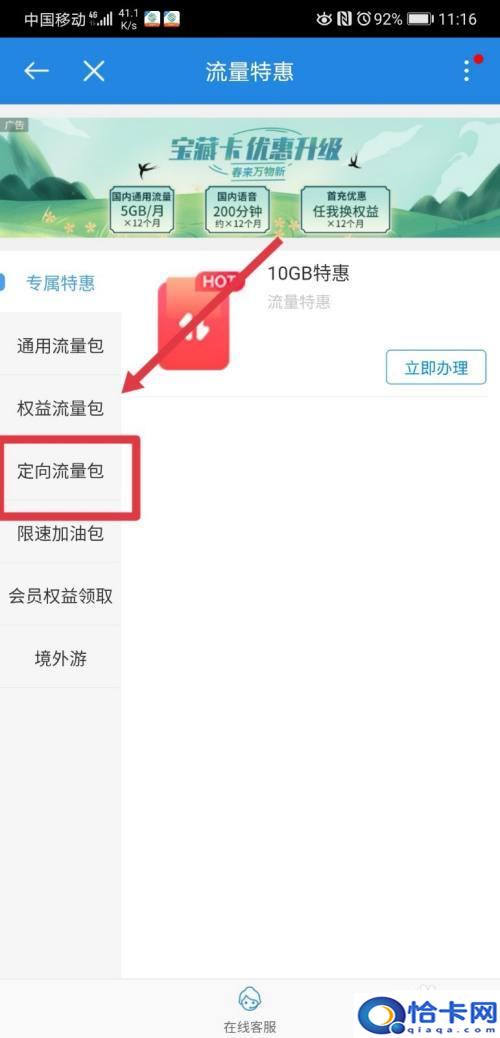Tap the X close page icon
This screenshot has width=500, height=1038.
click(x=94, y=71)
